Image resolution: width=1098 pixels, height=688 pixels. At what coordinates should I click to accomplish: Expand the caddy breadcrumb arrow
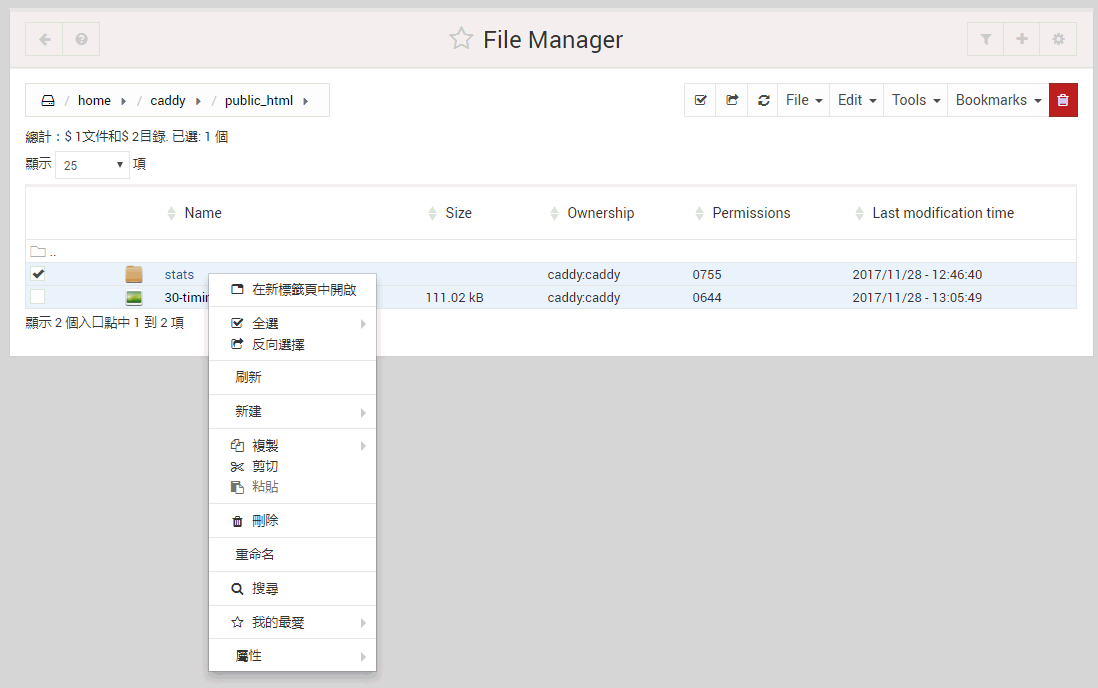(198, 101)
